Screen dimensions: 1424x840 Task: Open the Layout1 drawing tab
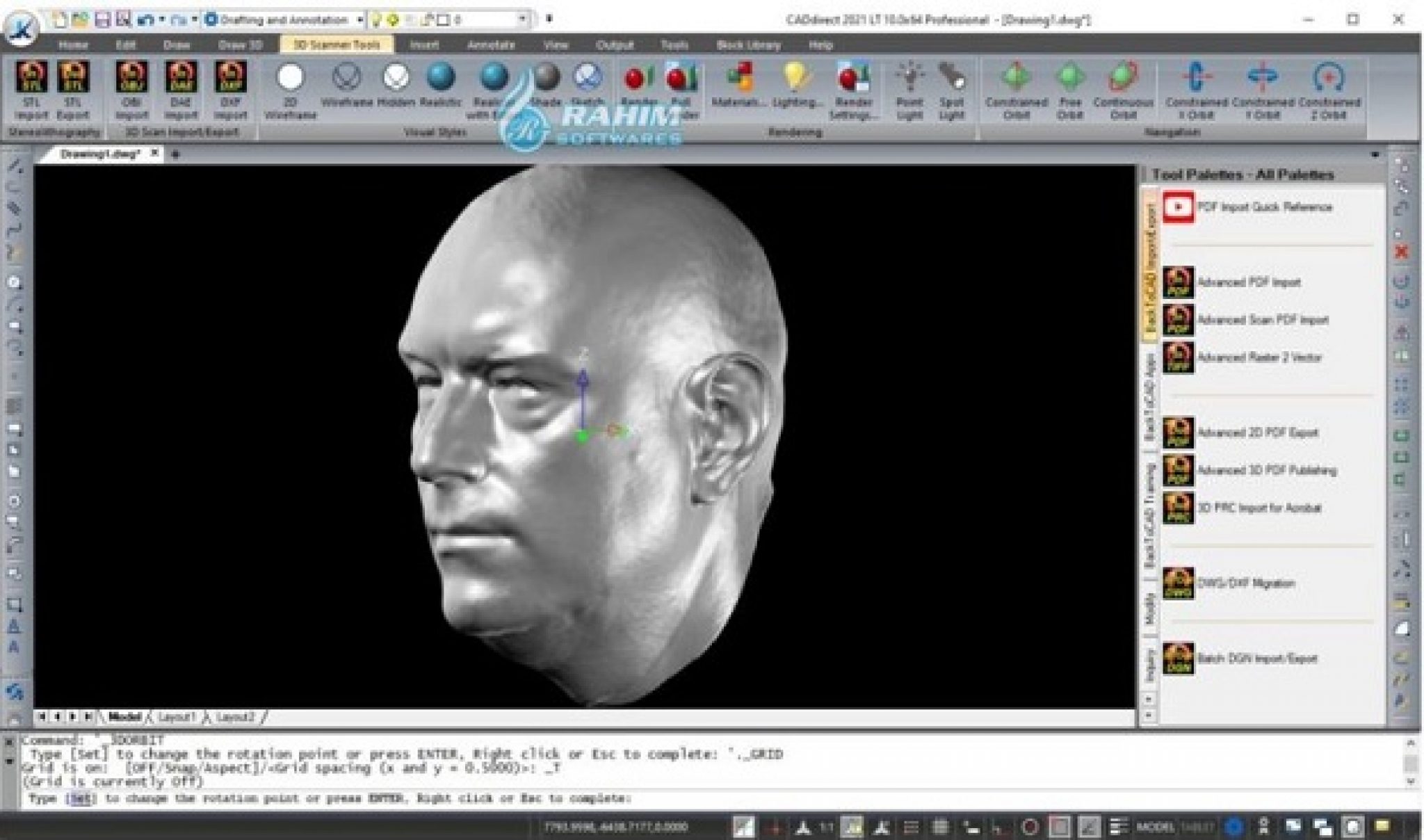(x=176, y=717)
